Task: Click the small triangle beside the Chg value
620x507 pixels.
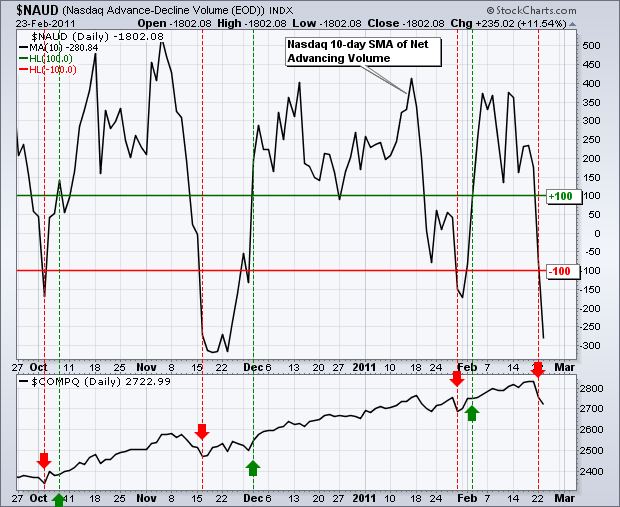Action: 572,24
